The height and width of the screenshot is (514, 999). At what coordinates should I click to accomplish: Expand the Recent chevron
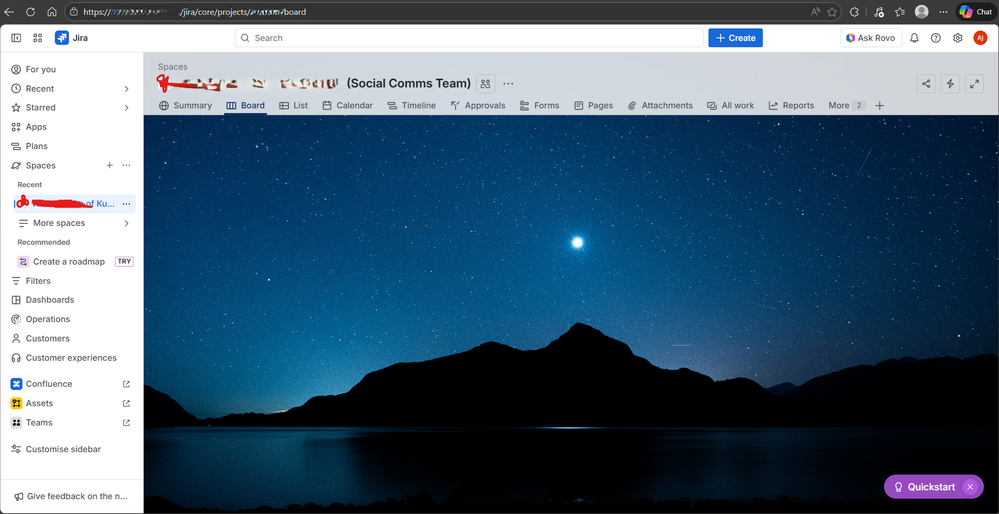click(x=126, y=89)
